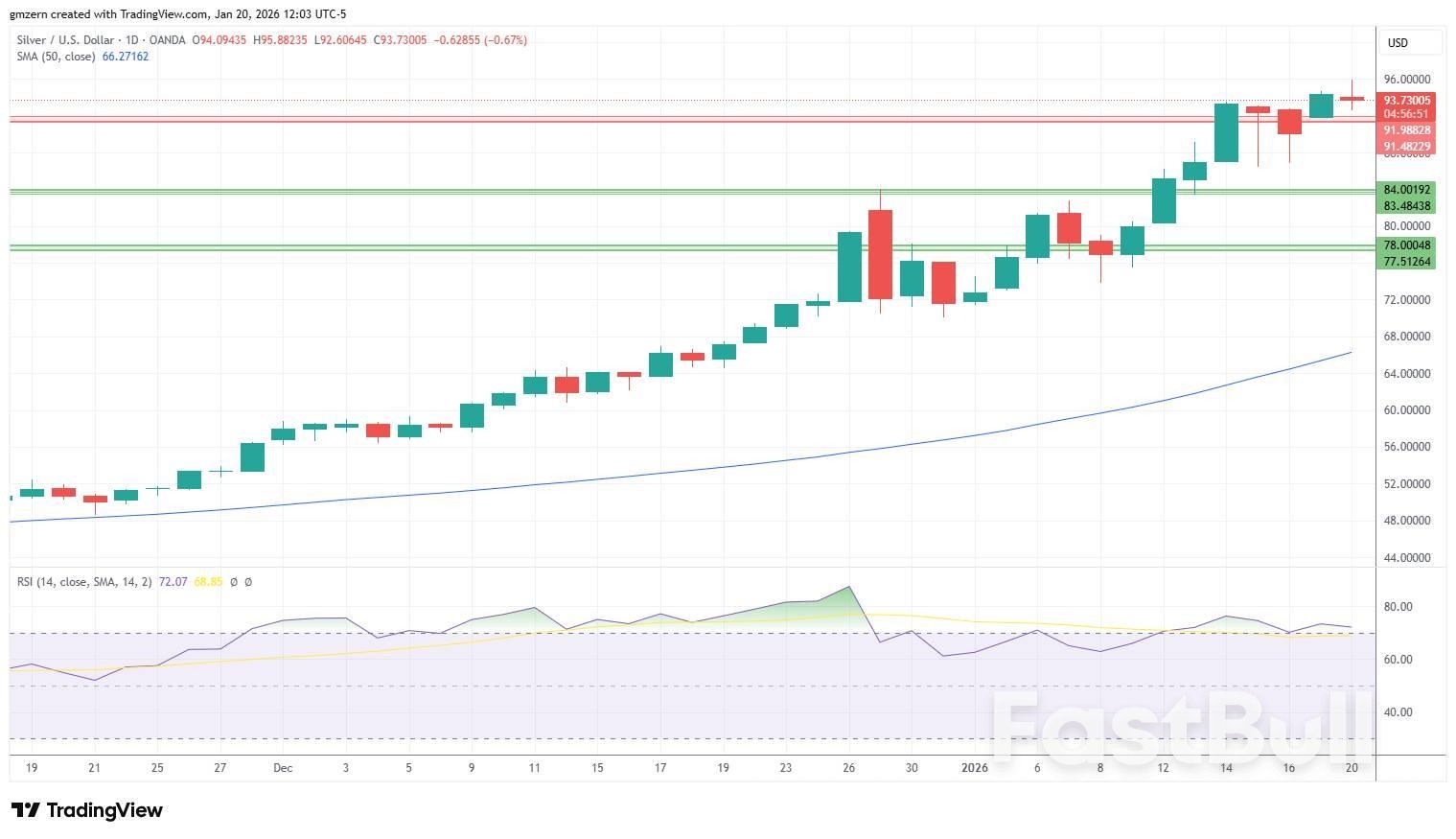Screen dimensions: 1456x839
Task: Click the empty-value symbols in RSI legend
Action: click(241, 582)
